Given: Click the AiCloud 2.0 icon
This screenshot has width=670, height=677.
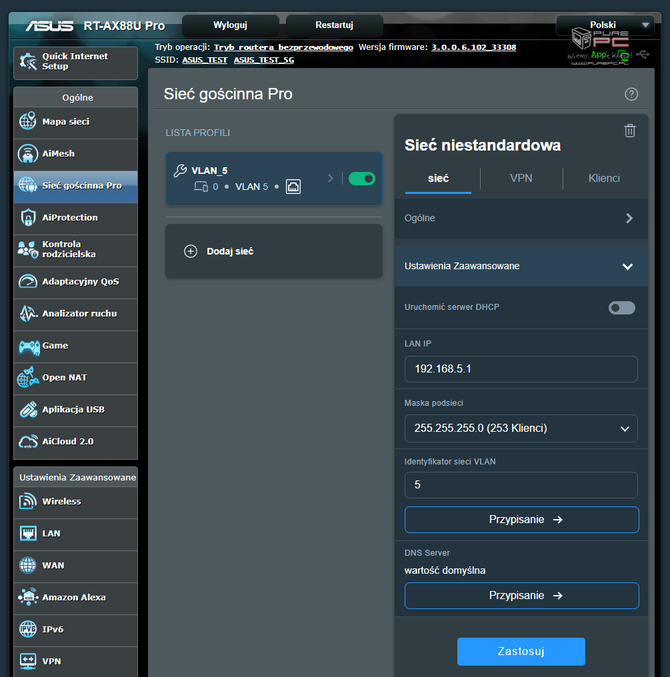Looking at the screenshot, I should point(27,441).
